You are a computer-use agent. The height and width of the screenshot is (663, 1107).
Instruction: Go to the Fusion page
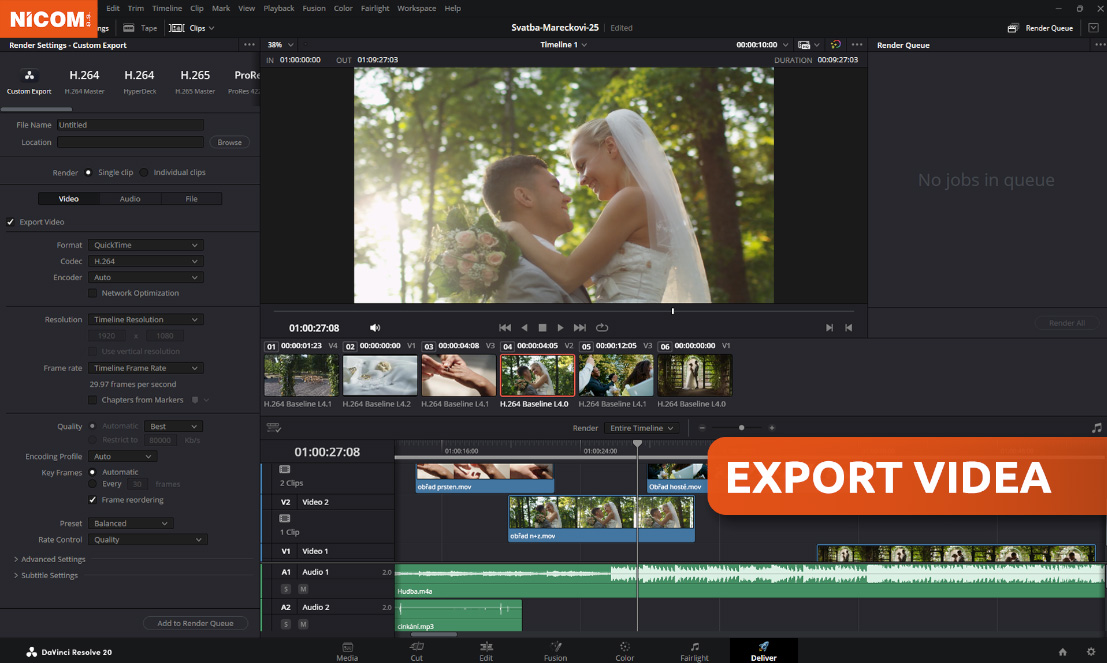(x=556, y=651)
